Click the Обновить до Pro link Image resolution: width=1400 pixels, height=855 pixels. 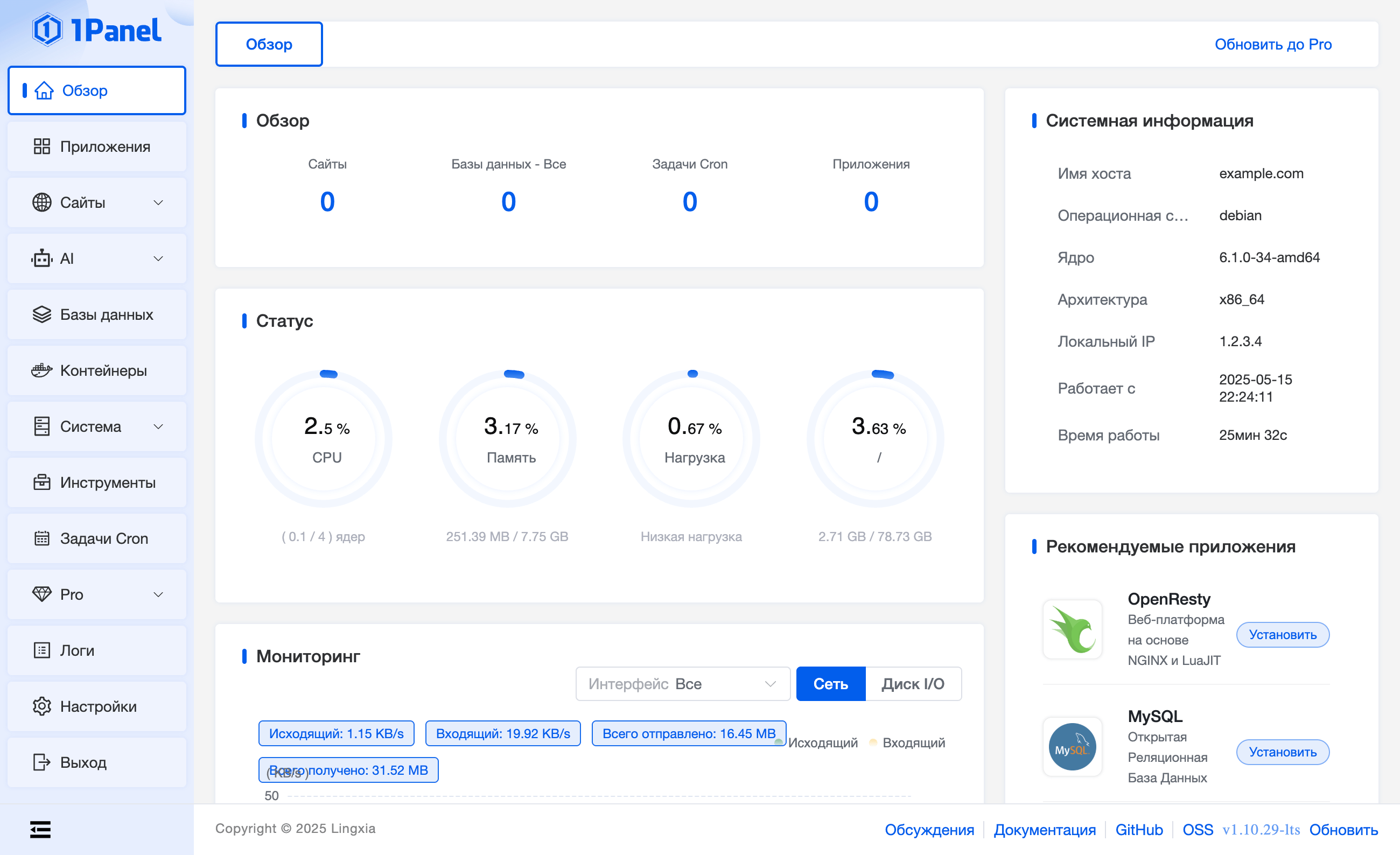click(x=1273, y=44)
